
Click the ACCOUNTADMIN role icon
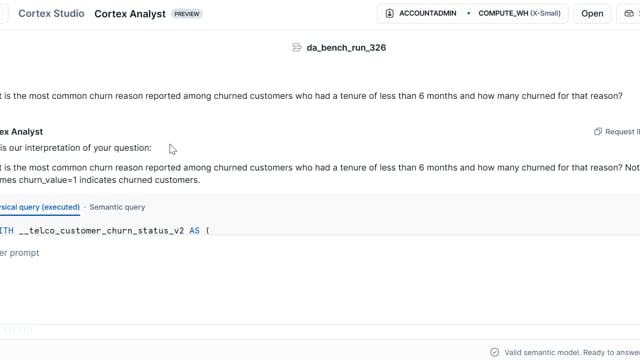[x=389, y=13]
